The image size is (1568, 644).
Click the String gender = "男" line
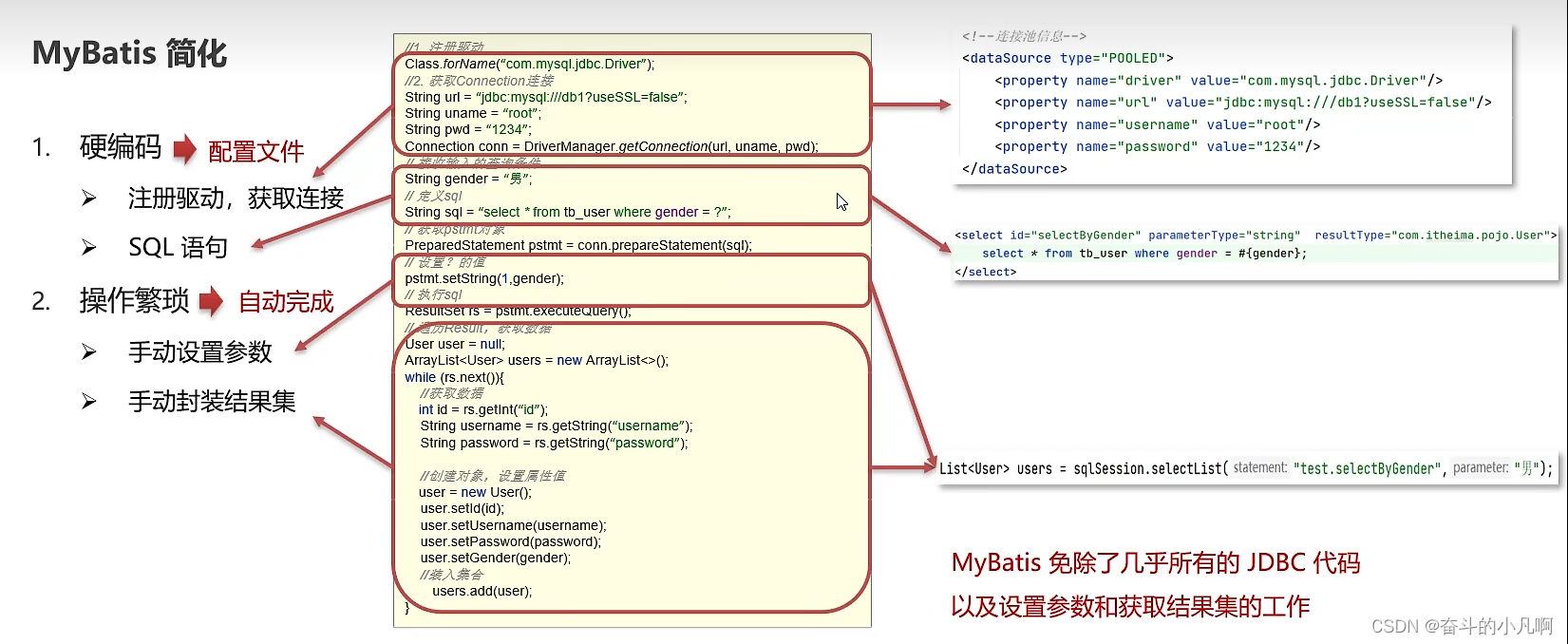point(468,179)
